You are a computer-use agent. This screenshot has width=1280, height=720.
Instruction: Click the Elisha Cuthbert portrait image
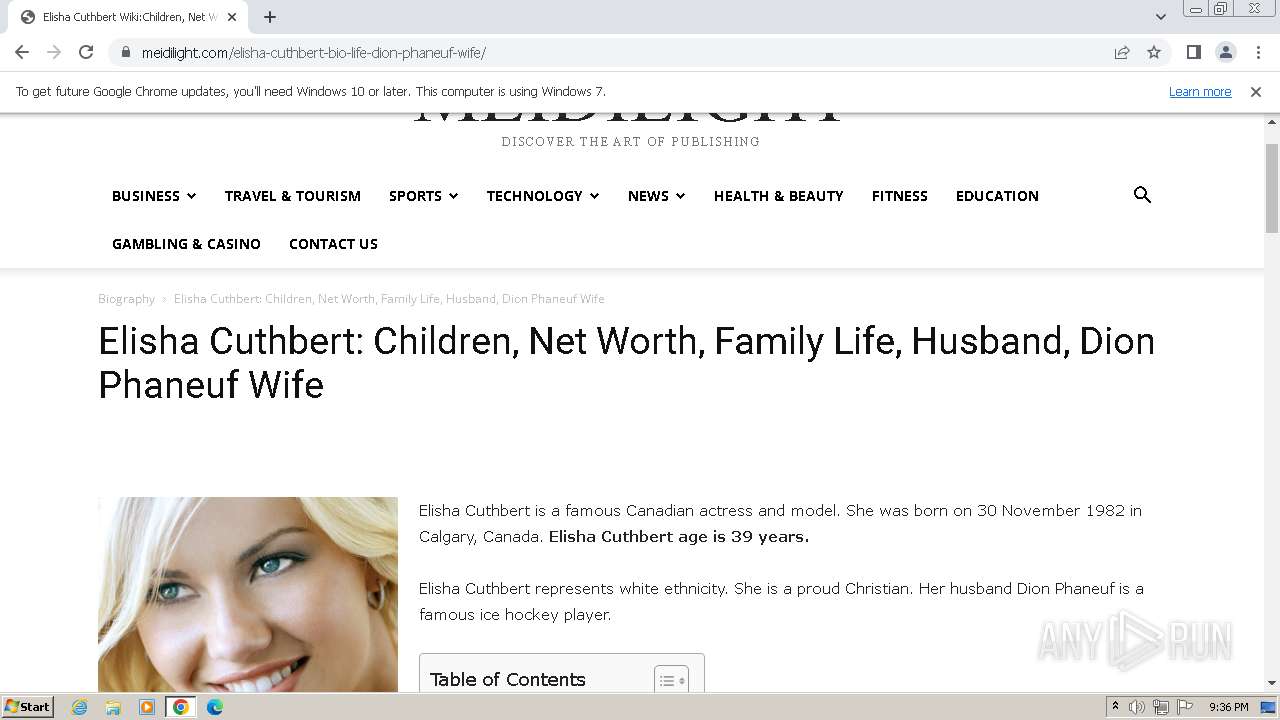(248, 594)
